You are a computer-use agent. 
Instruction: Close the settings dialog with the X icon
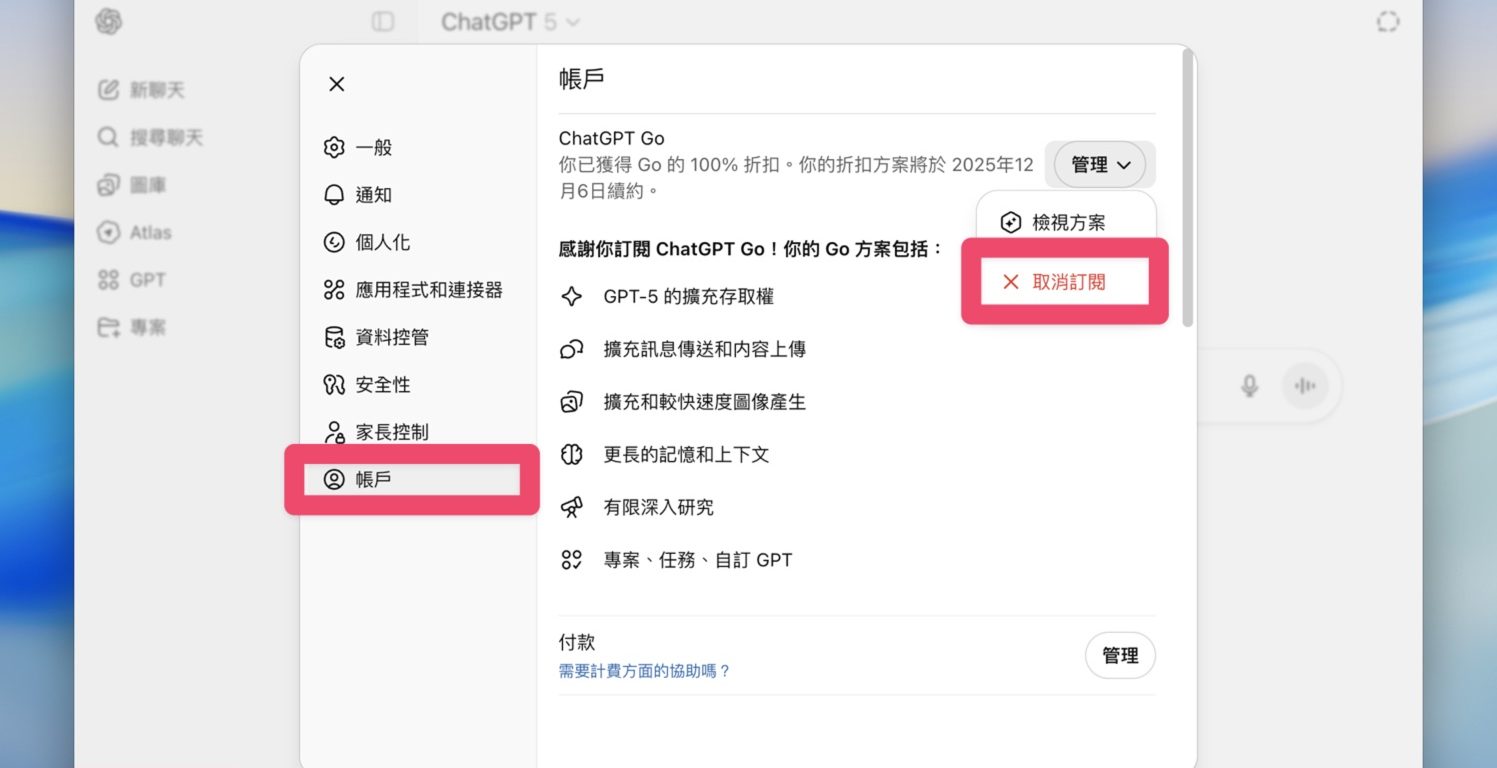pyautogui.click(x=337, y=84)
